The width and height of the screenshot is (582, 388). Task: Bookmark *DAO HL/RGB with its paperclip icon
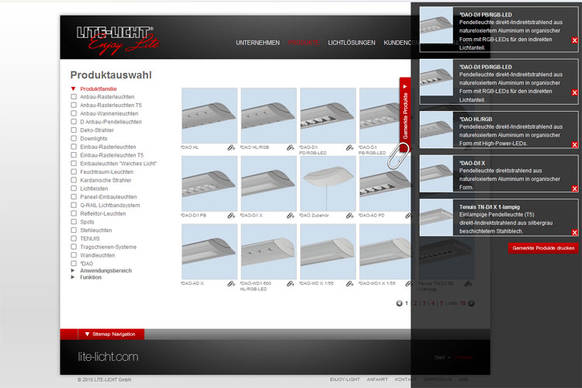[x=290, y=148]
